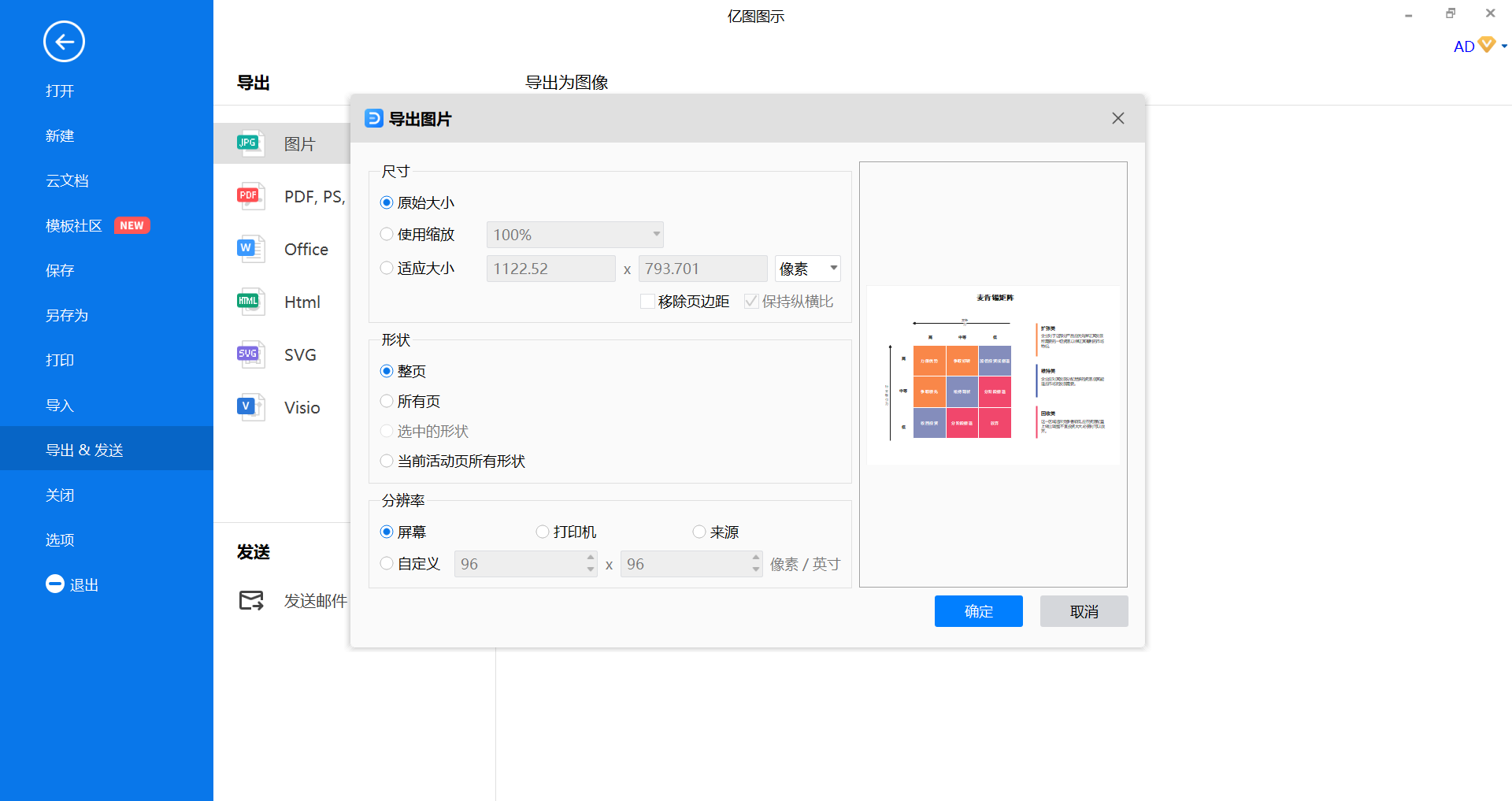Decrease horizontal custom resolution stepper

(x=591, y=569)
